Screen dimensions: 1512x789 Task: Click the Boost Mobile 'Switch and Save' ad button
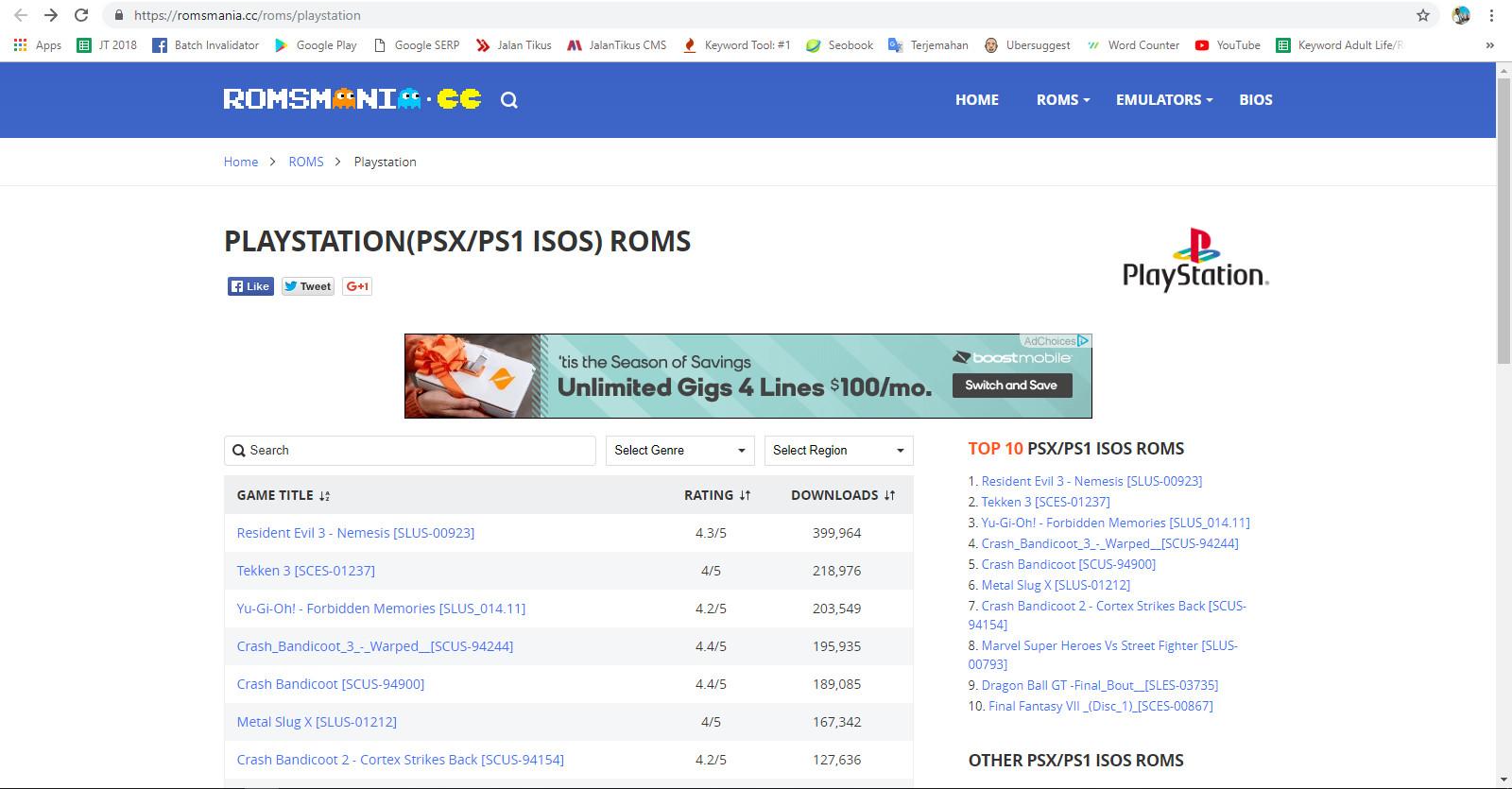(1011, 386)
